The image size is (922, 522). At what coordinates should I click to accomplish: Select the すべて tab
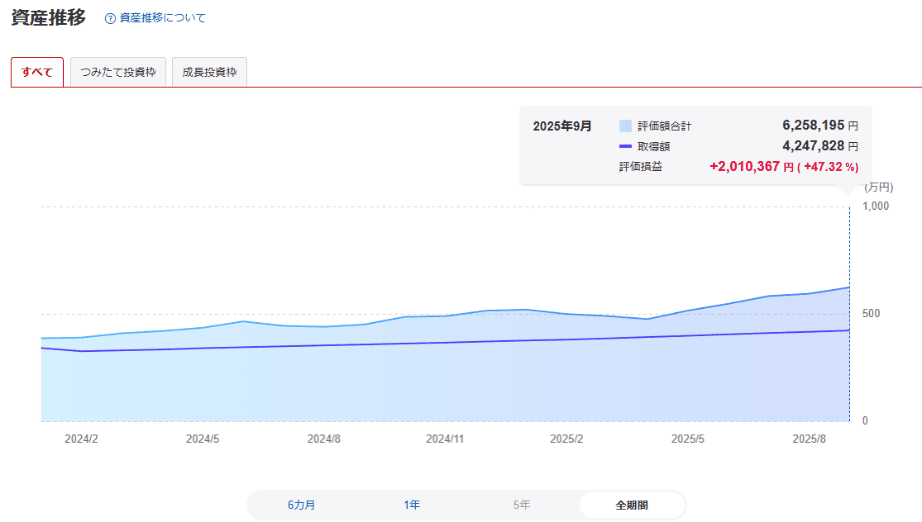tap(37, 73)
